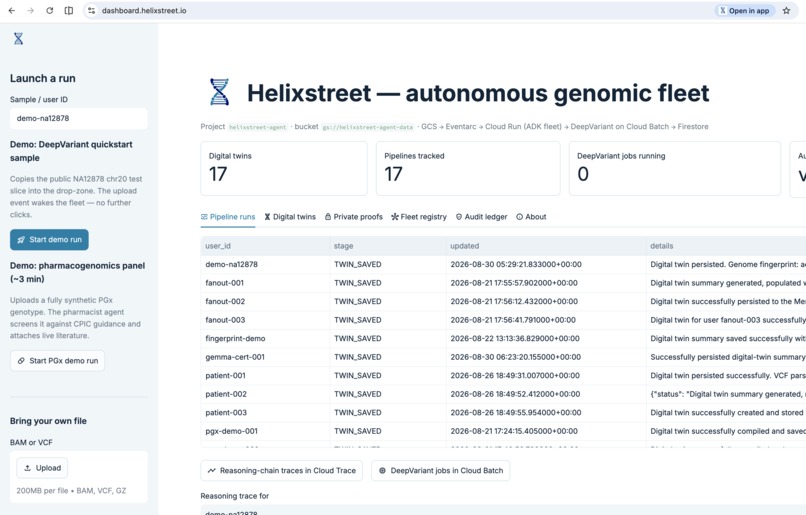Open the browser side panel icon
Screen dimensions: 806x515
[68, 10]
